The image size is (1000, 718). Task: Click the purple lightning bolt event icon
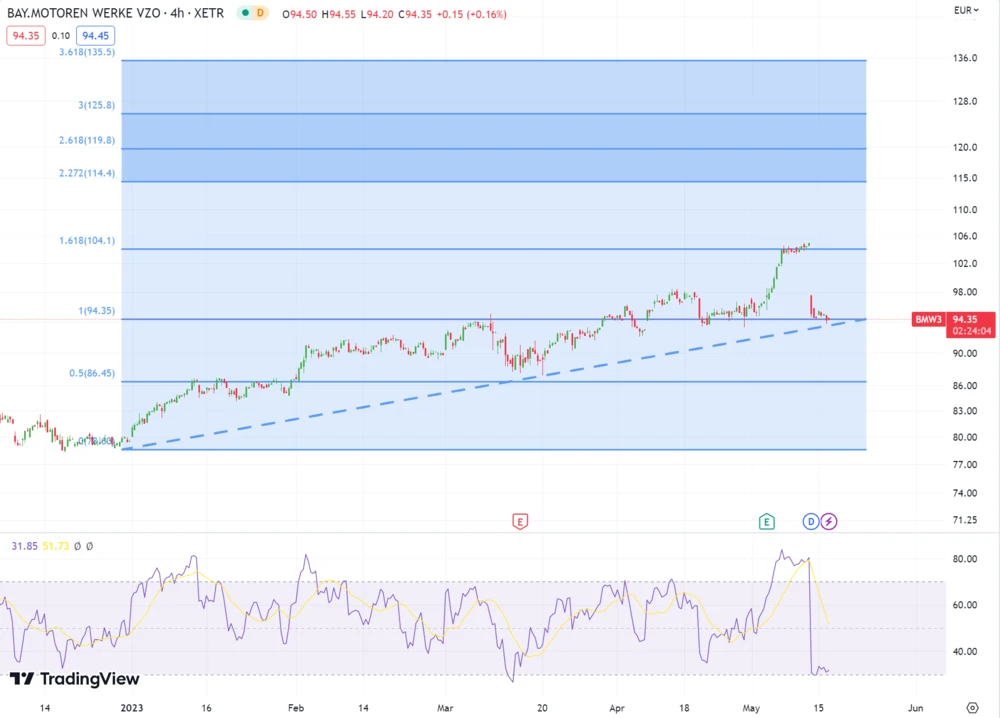click(x=829, y=521)
